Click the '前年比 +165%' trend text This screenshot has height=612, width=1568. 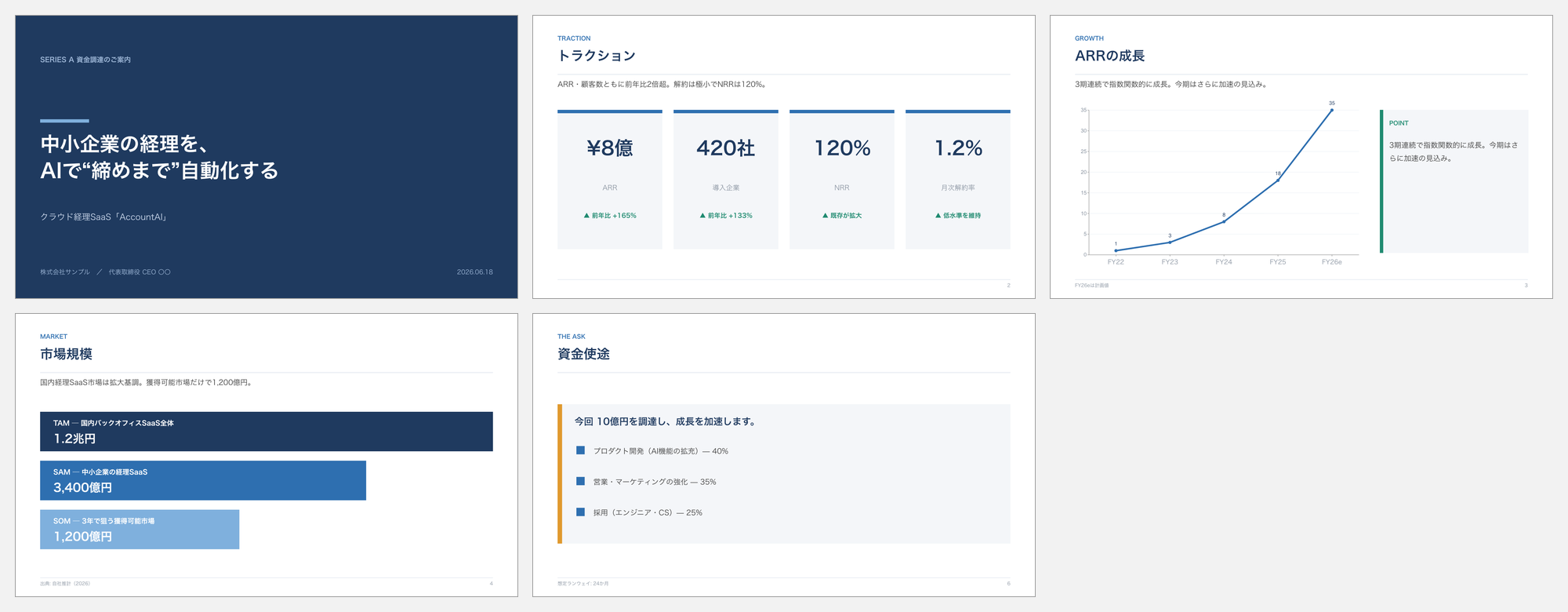click(x=614, y=216)
